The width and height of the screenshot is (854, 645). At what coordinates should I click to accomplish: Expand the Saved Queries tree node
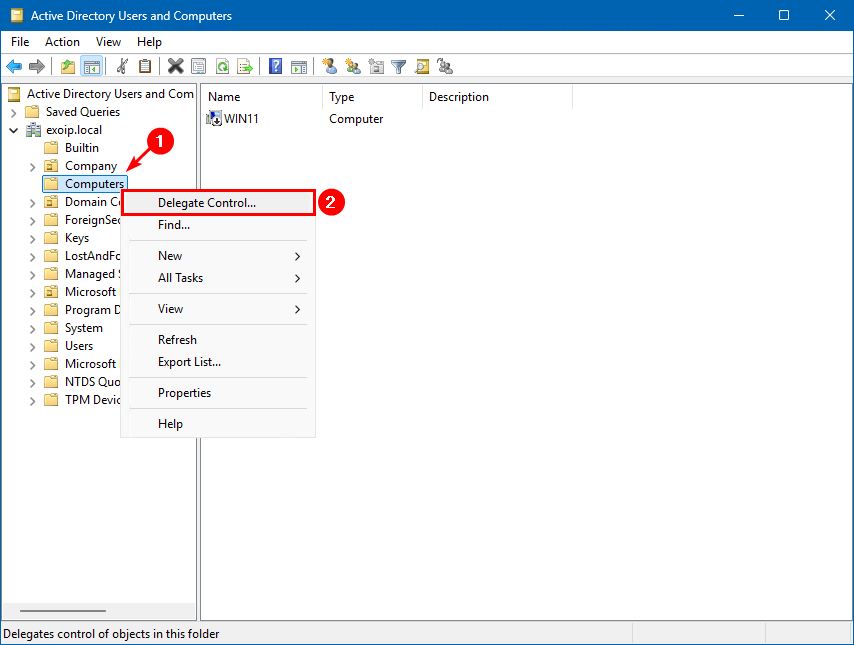click(14, 112)
